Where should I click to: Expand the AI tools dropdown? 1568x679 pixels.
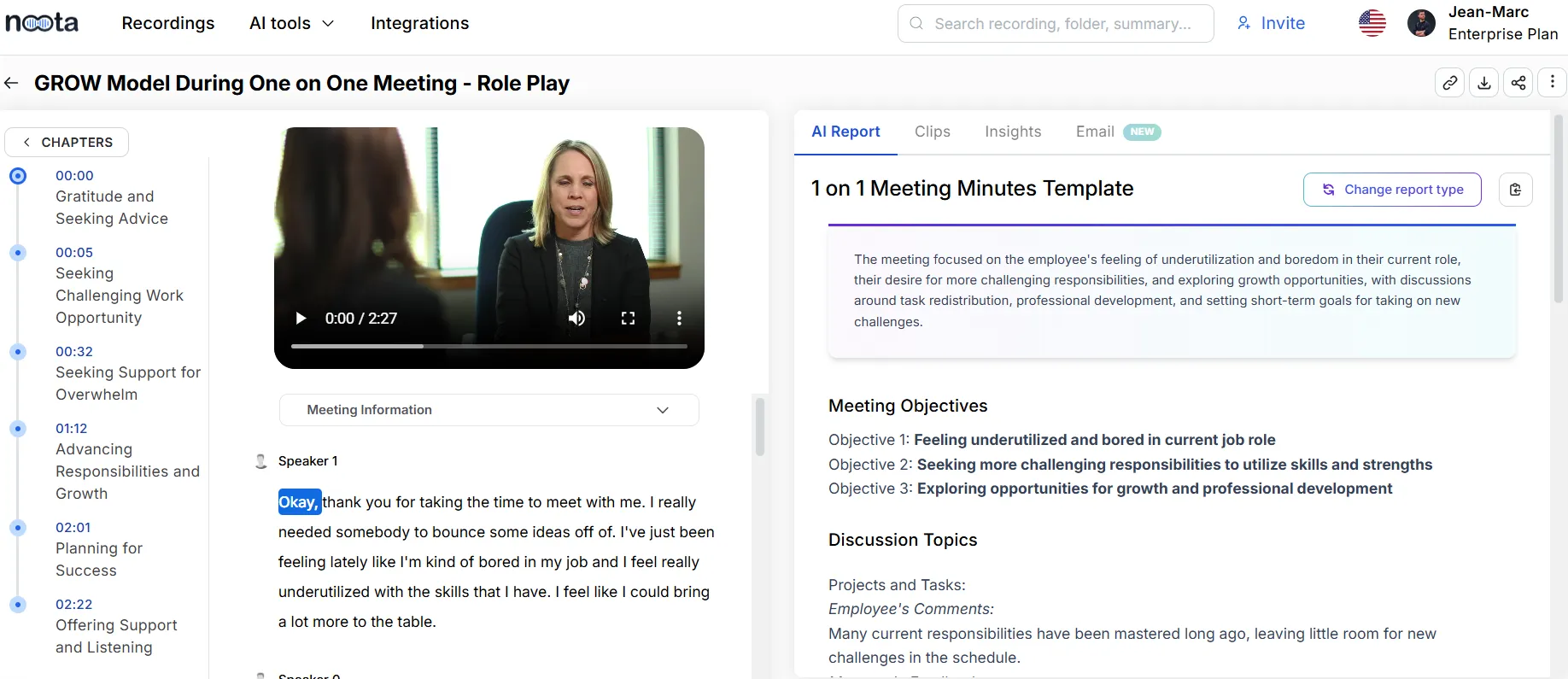click(291, 24)
